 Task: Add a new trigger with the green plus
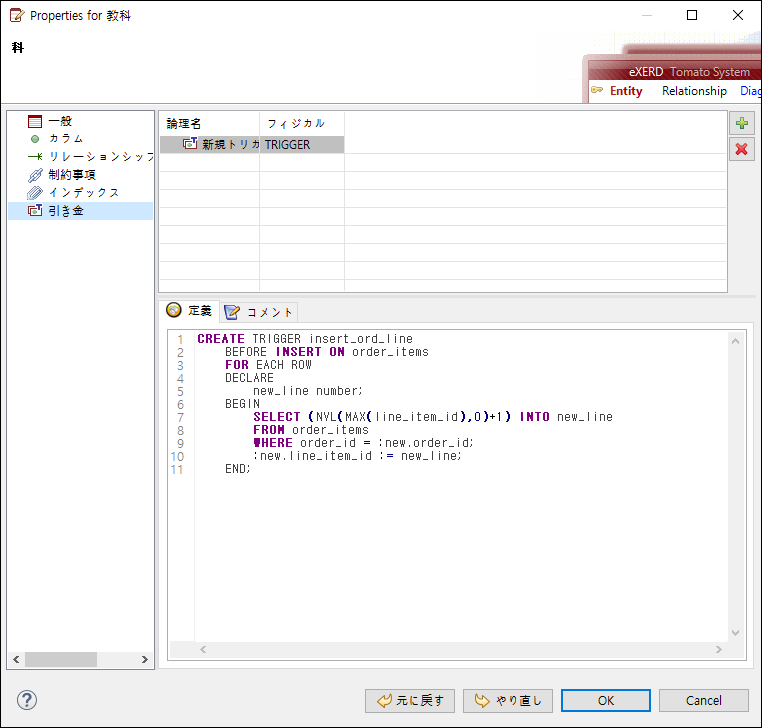point(742,123)
